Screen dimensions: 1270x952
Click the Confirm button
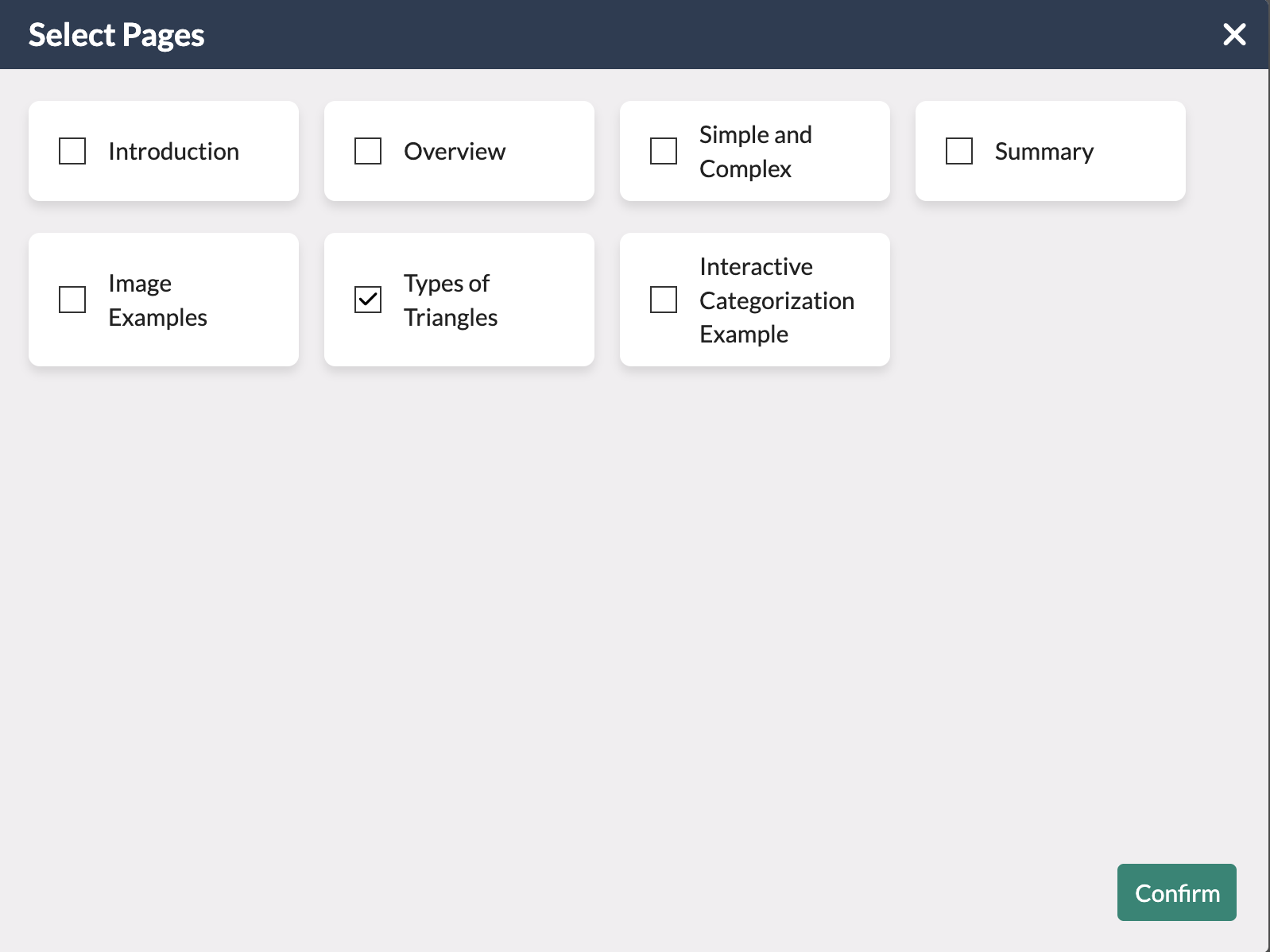coord(1176,892)
